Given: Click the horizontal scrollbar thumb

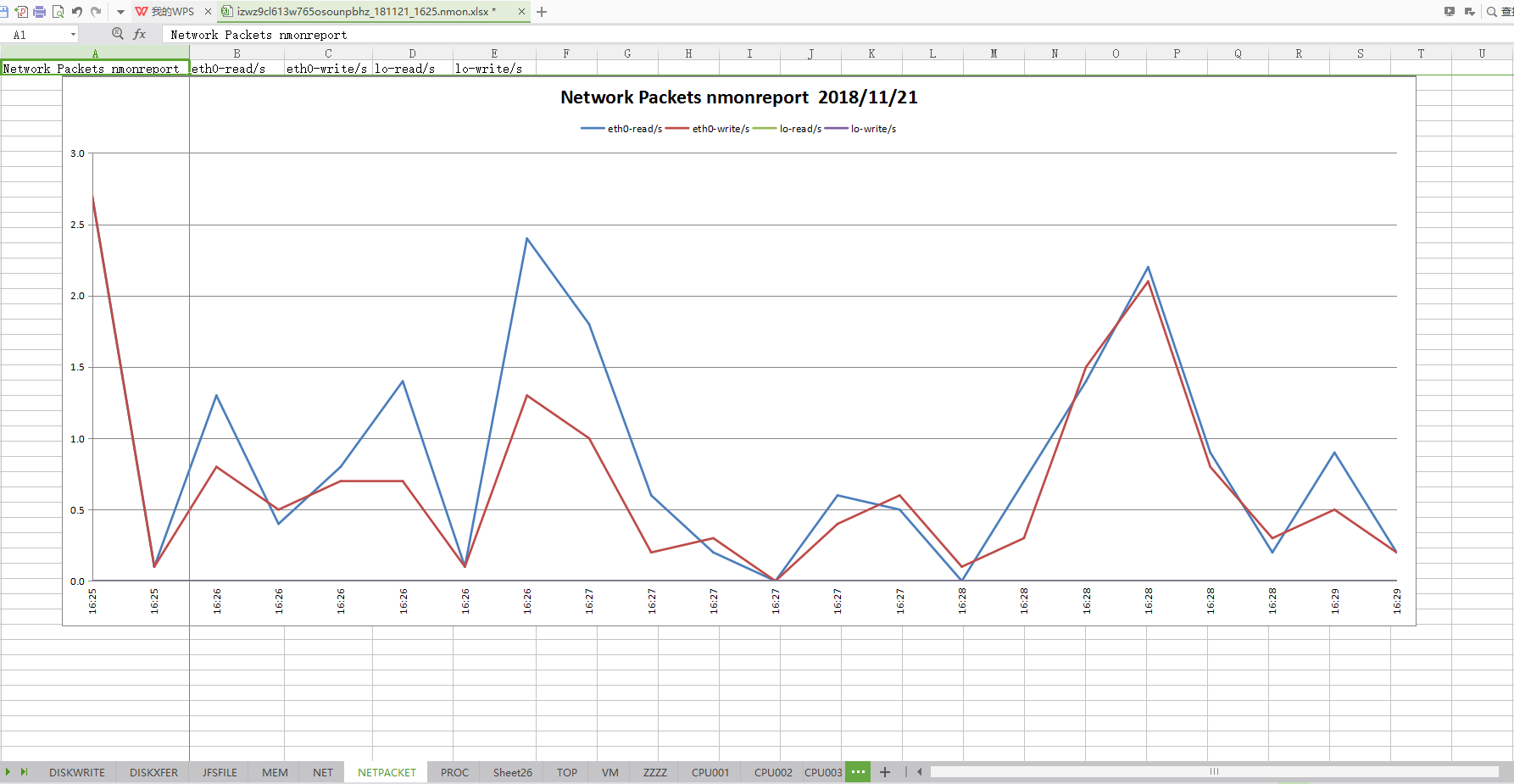Looking at the screenshot, I should click(1214, 771).
